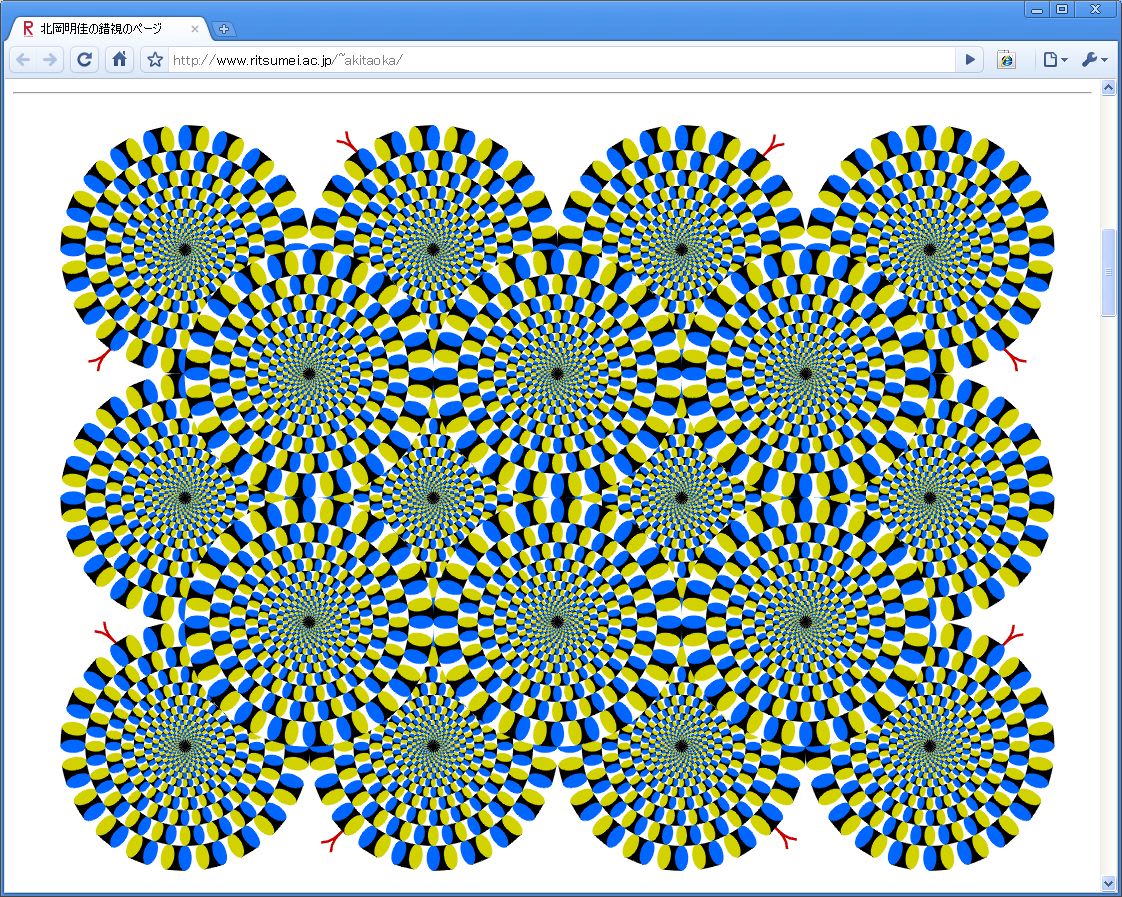The image size is (1122, 897).
Task: Minimize the browser window
Action: (x=1038, y=9)
